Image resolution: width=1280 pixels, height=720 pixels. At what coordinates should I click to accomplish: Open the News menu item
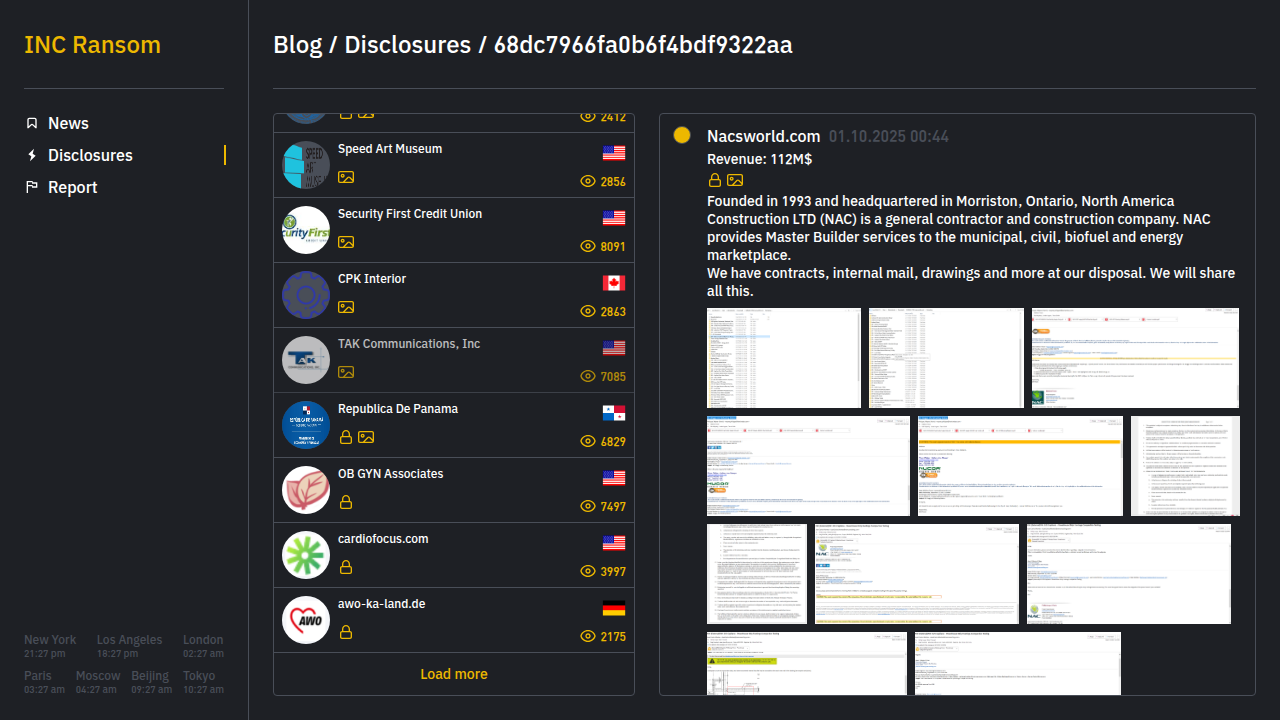tap(68, 123)
